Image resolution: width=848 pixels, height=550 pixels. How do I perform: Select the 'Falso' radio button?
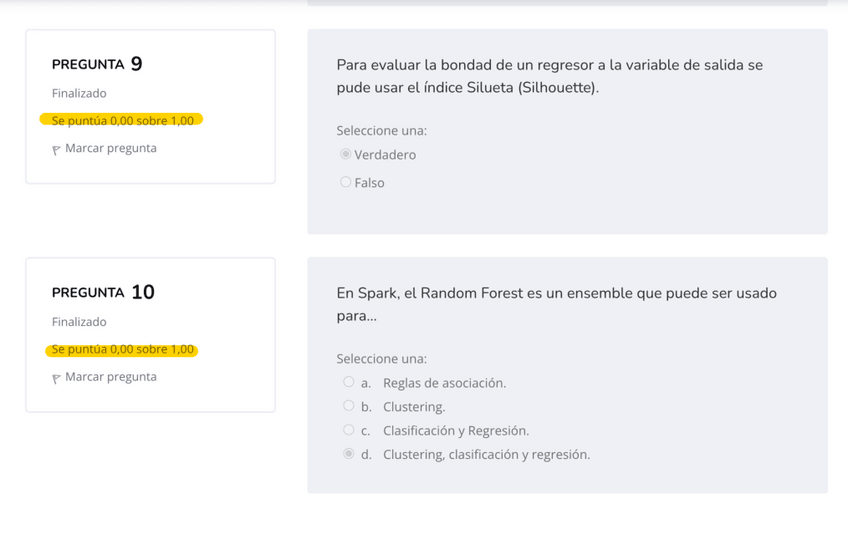(346, 182)
